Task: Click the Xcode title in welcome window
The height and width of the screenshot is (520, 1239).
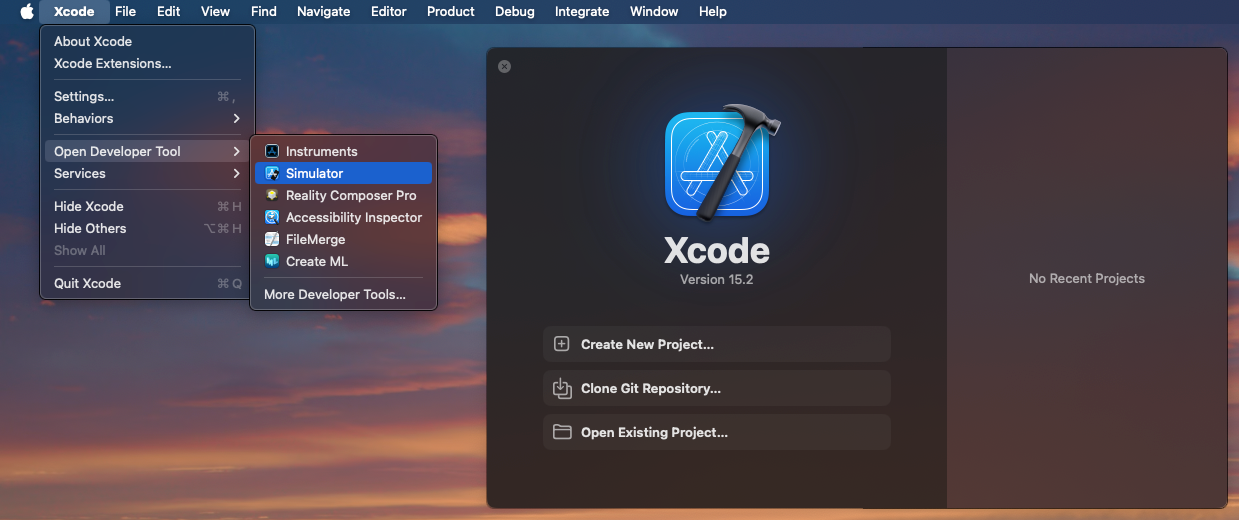Action: 717,249
